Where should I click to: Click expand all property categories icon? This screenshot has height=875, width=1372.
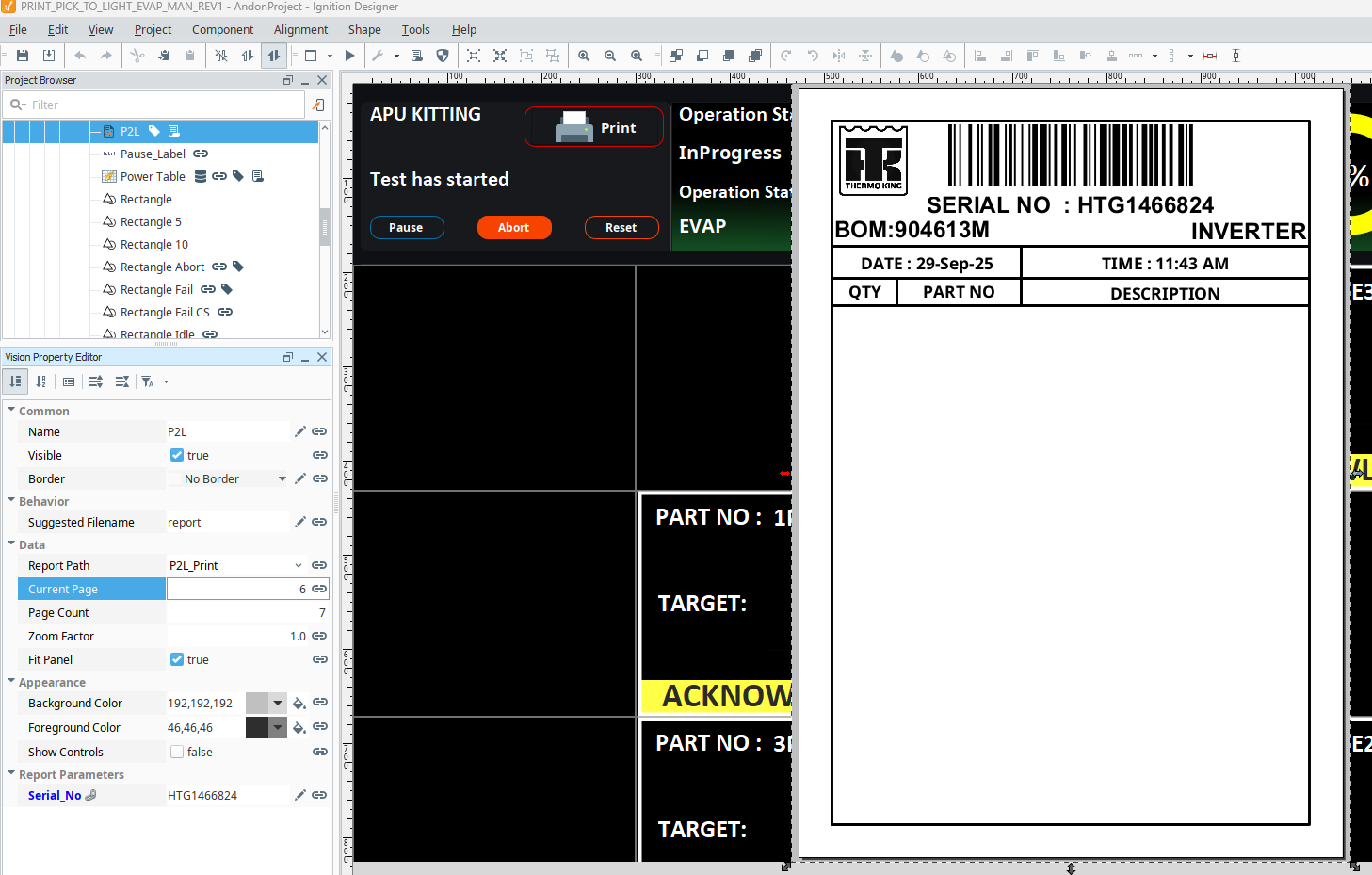pyautogui.click(x=96, y=381)
